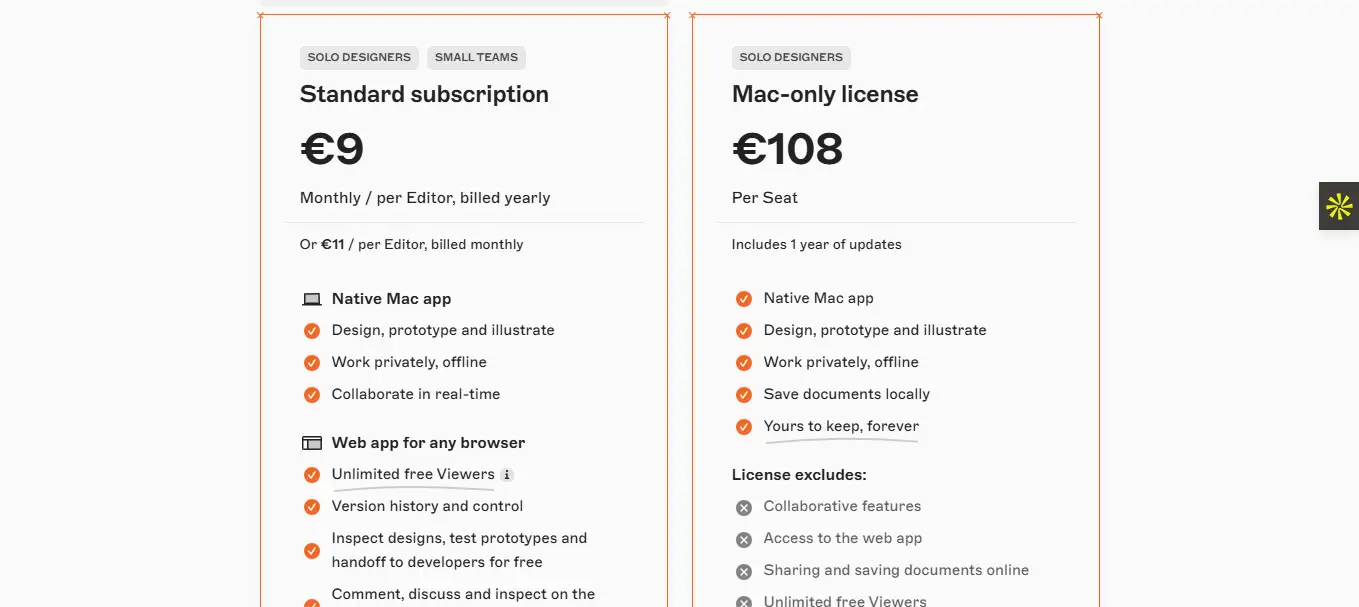Screen dimensions: 1359x607
Task: Click the checkmark next to Save documents locally
Action: tap(744, 394)
